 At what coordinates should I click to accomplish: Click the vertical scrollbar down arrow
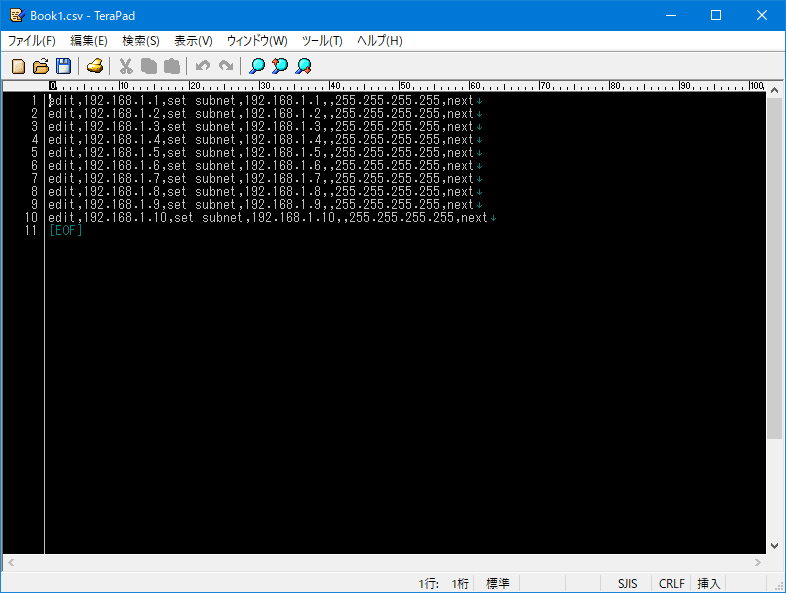pos(775,546)
